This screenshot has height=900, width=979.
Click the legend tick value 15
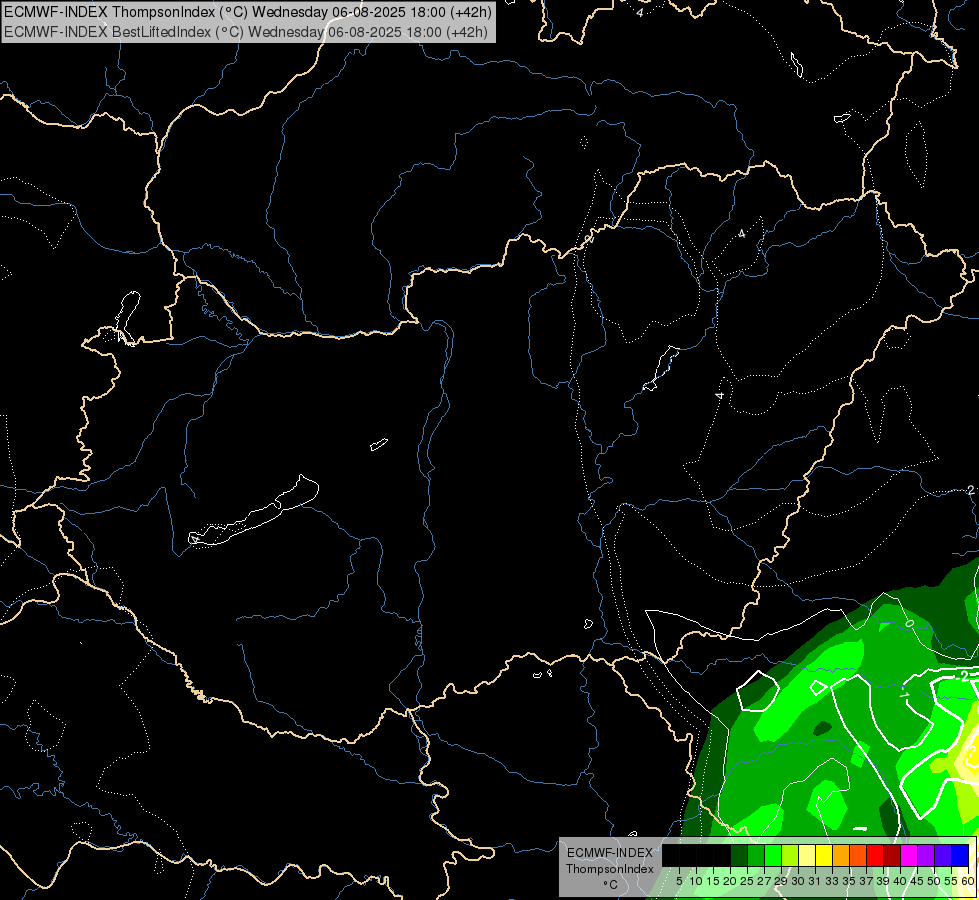[713, 881]
